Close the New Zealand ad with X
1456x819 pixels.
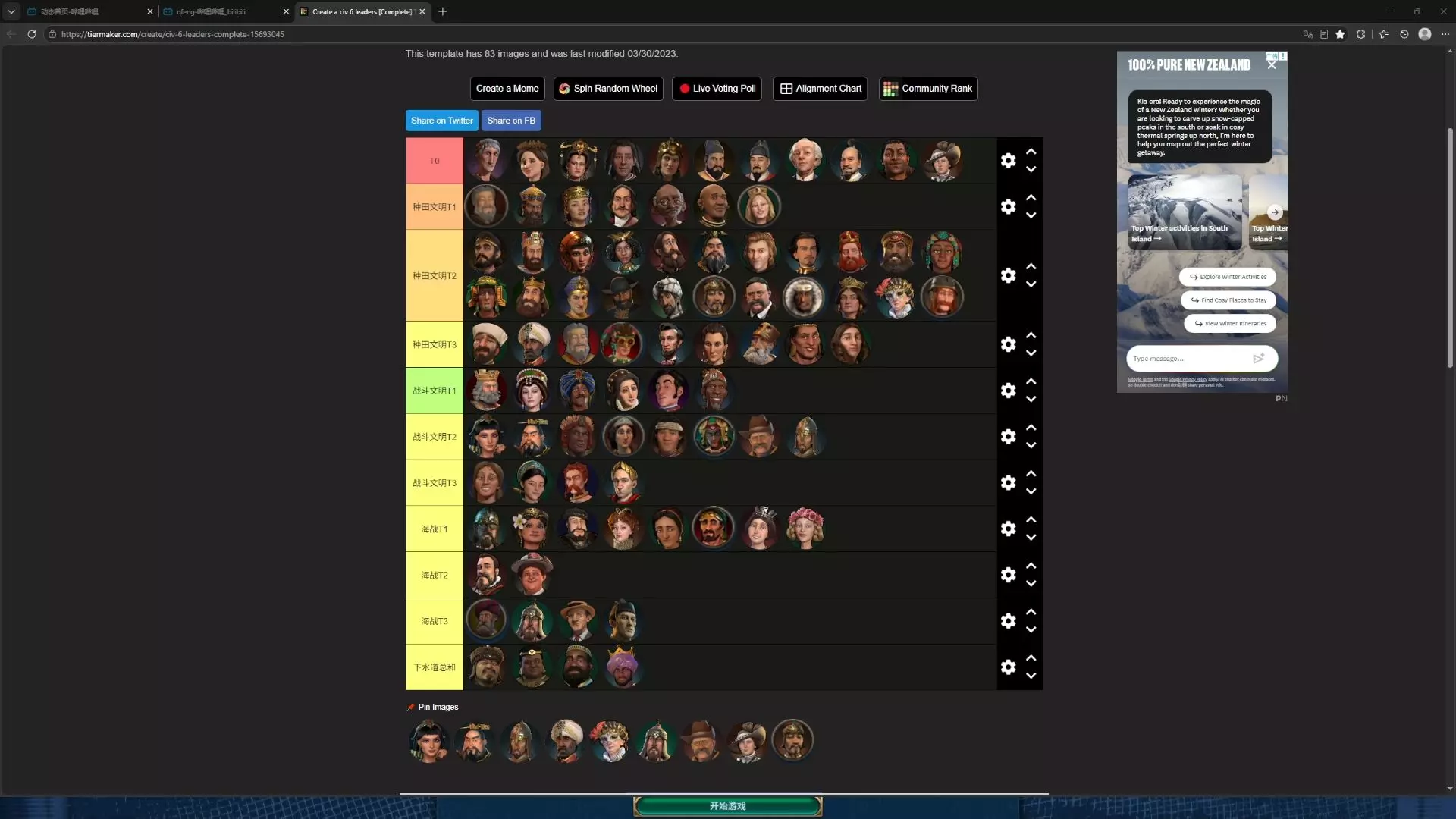click(1272, 65)
